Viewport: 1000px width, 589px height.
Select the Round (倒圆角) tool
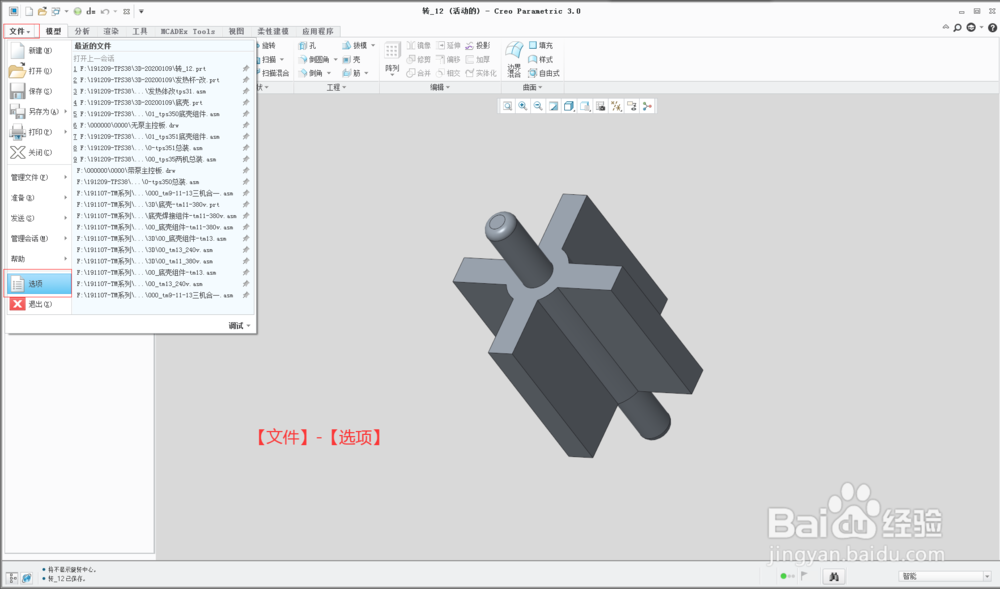coord(314,59)
